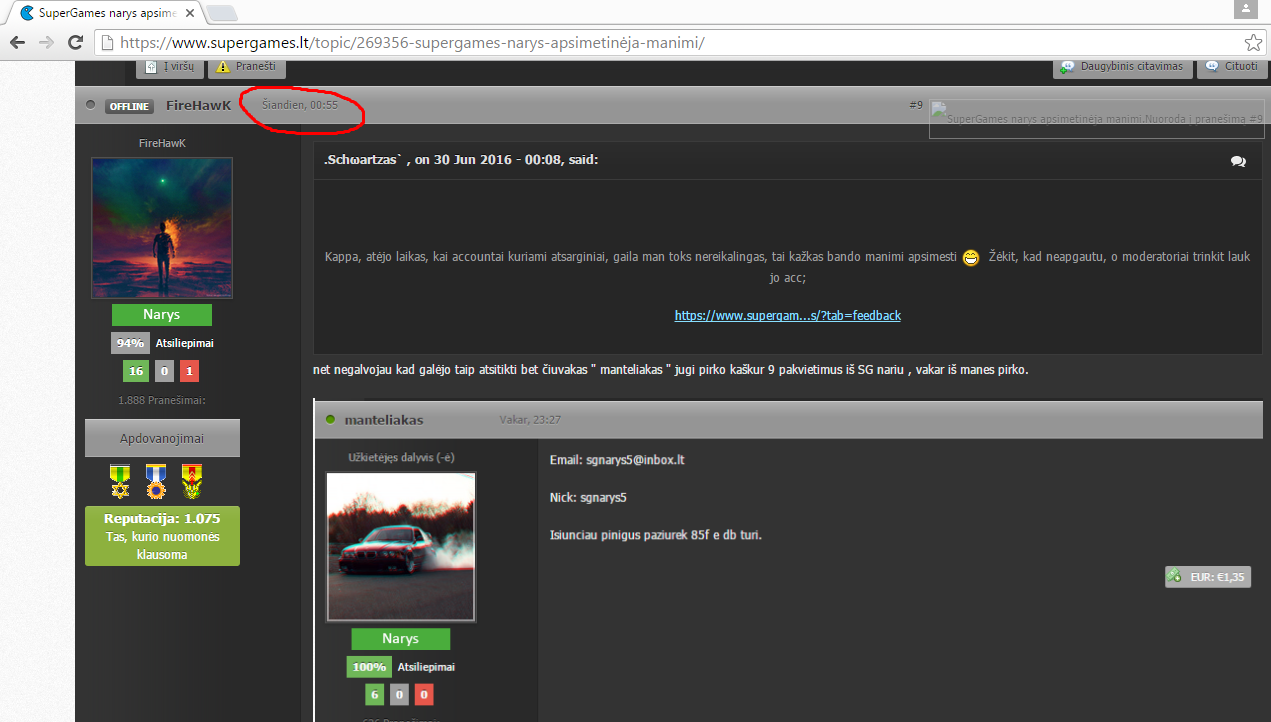1271x722 pixels.
Task: Click the first medal award icon
Action: (120, 481)
